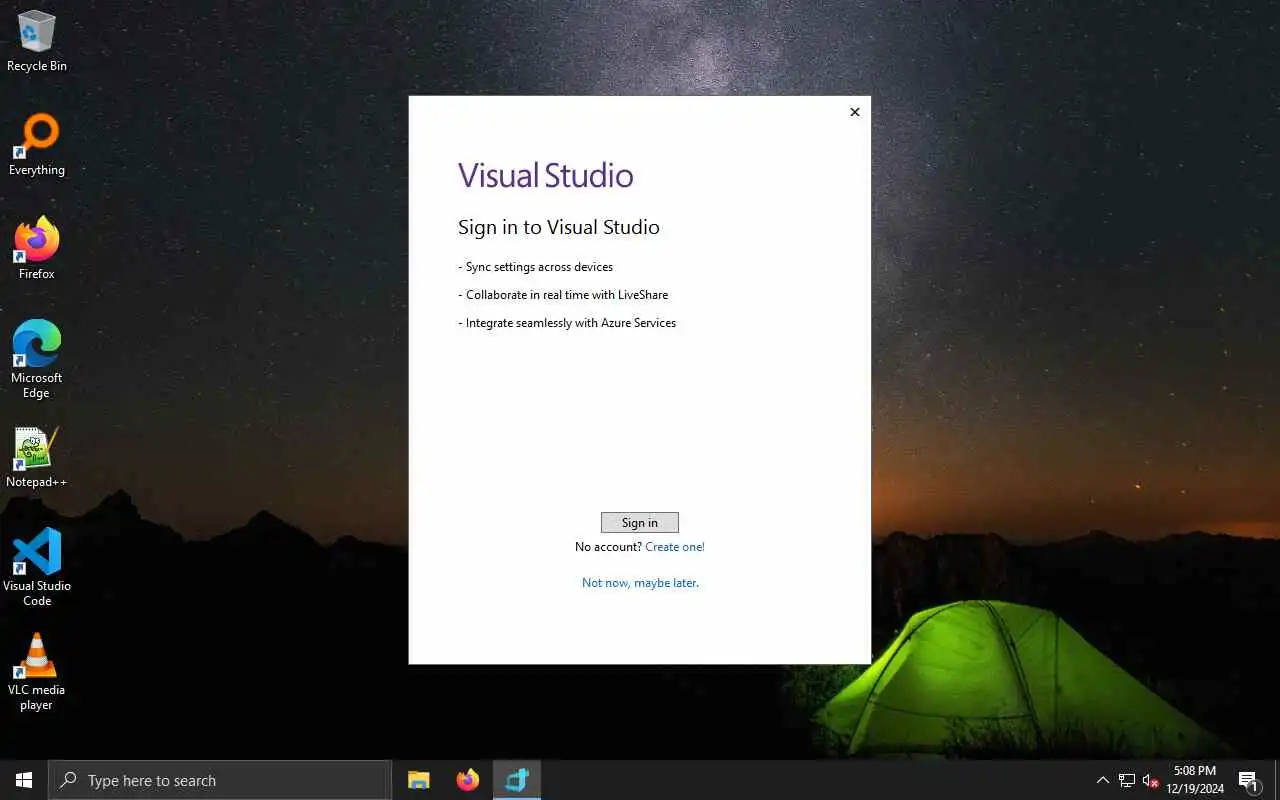Select the Notepad++ desktop shortcut
Image resolution: width=1280 pixels, height=800 pixels.
(x=37, y=458)
